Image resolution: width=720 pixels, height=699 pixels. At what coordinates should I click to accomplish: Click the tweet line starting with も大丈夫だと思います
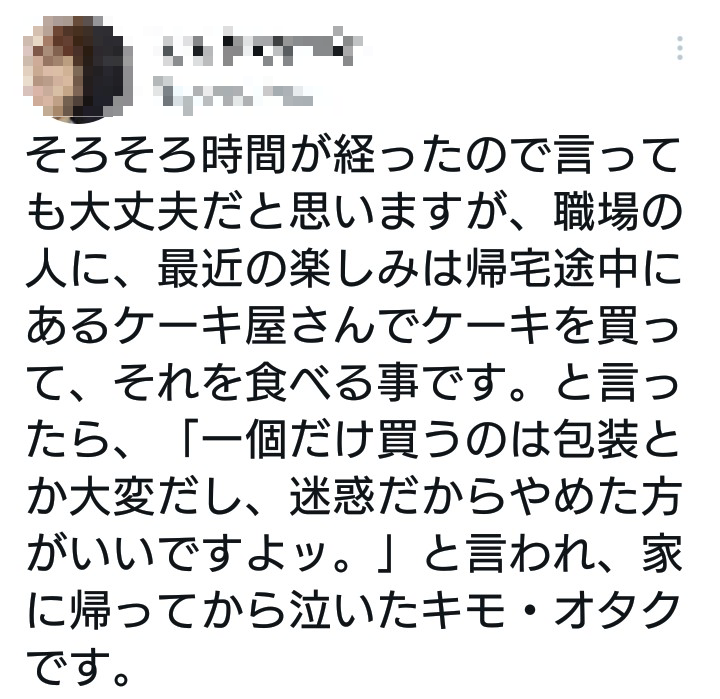pyautogui.click(x=353, y=212)
